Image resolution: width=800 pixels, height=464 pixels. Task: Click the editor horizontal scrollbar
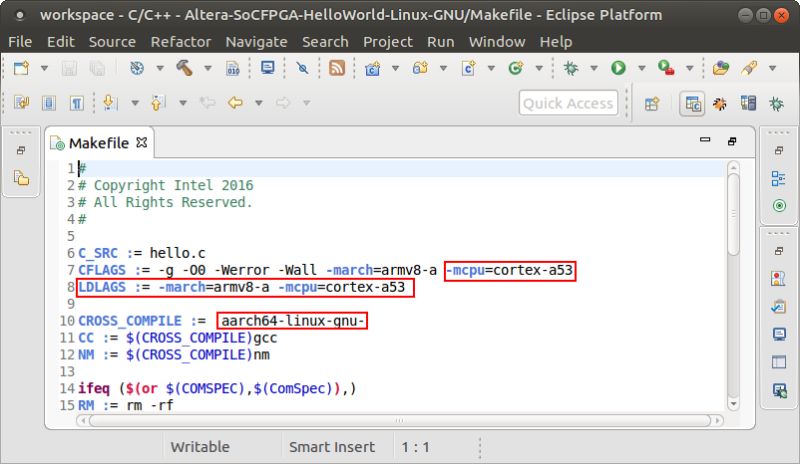point(399,421)
